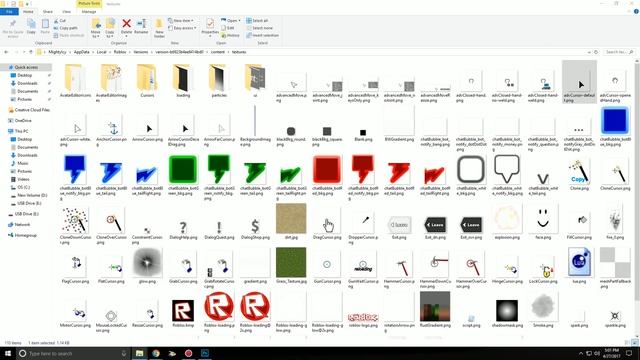The height and width of the screenshot is (360, 640).
Task: Select Network in navigation pane
Action: (x=22, y=224)
